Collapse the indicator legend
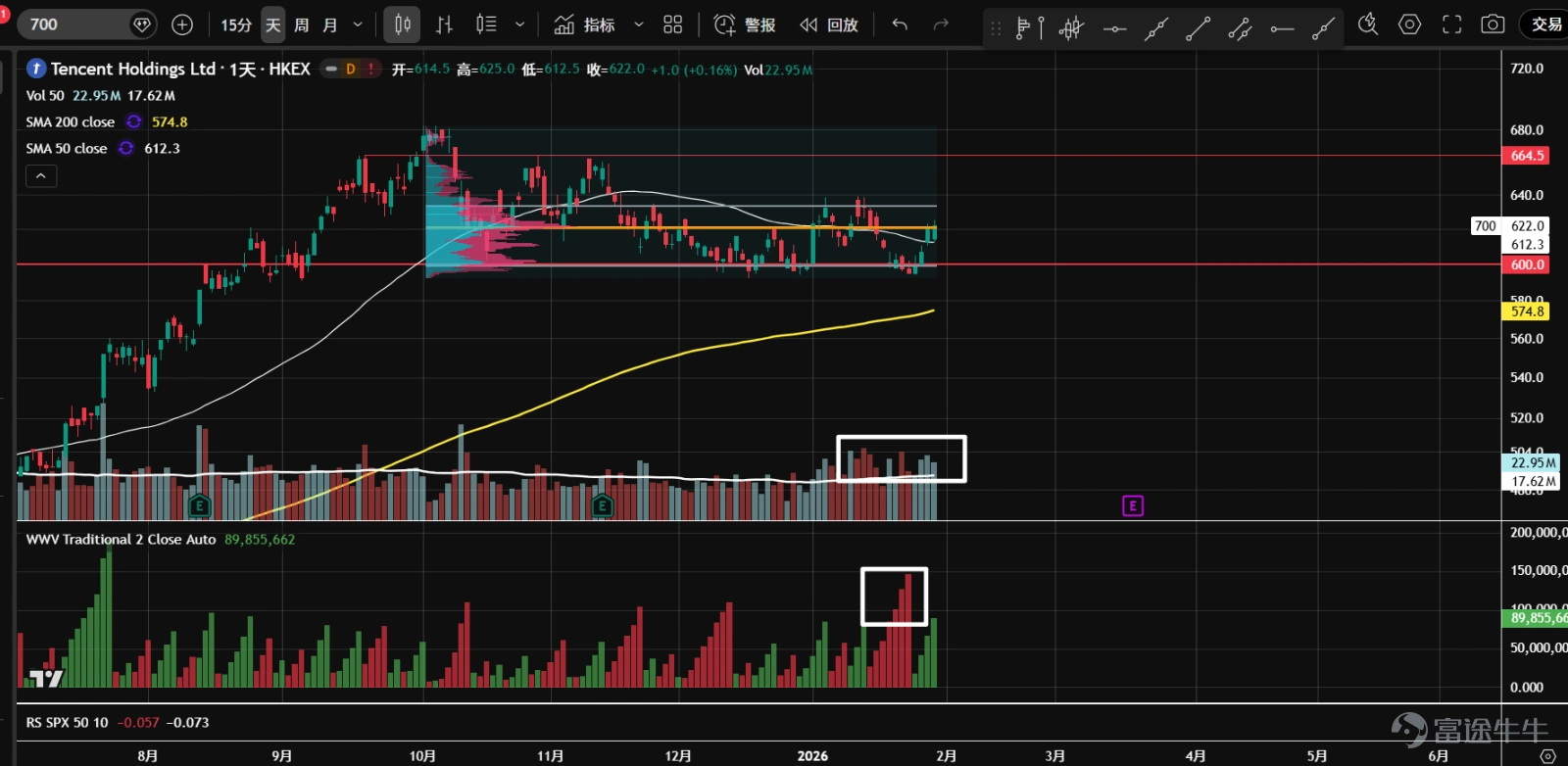The width and height of the screenshot is (1568, 766). [40, 176]
